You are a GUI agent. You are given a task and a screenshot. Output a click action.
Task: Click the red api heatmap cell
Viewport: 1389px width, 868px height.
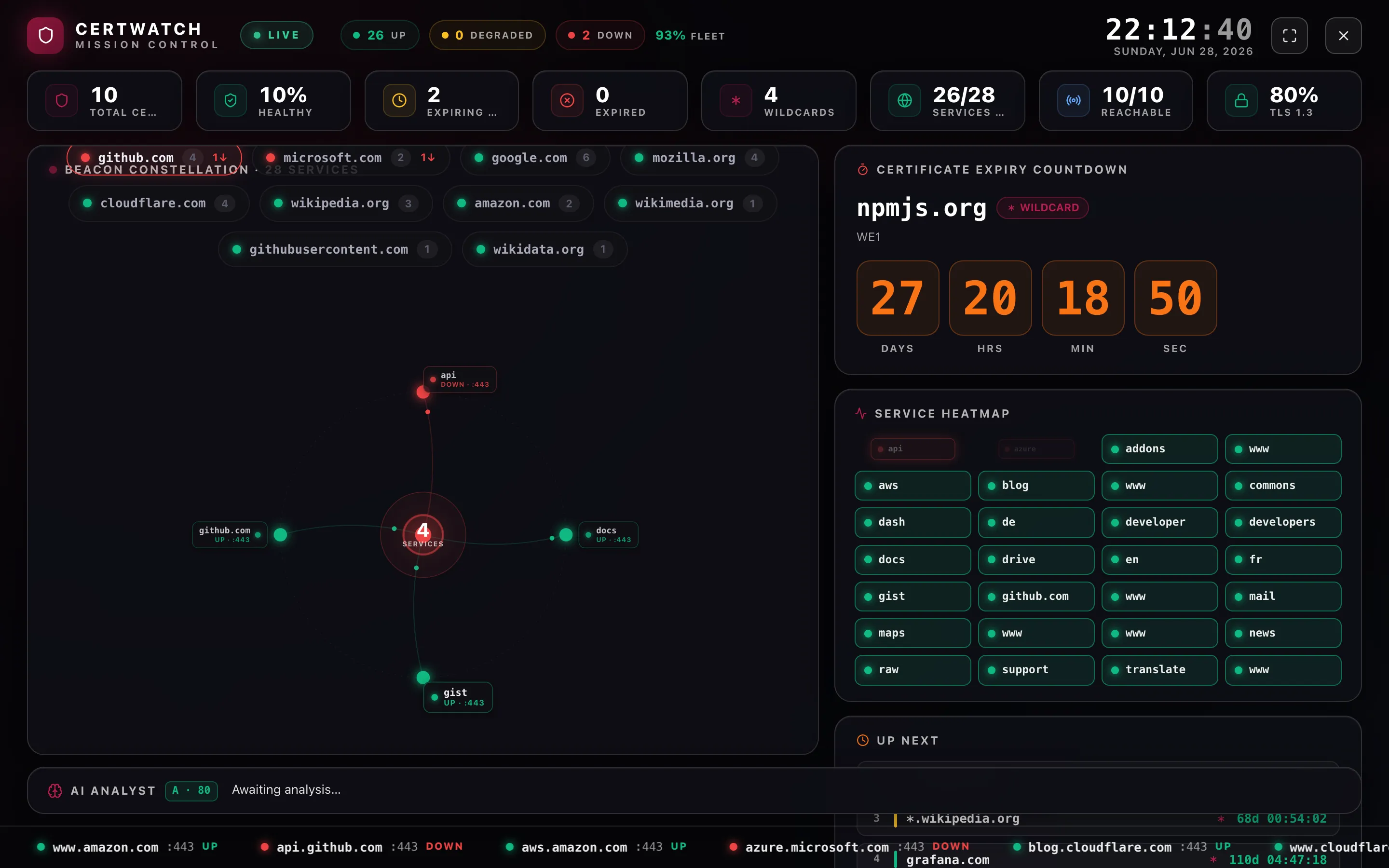pyautogui.click(x=912, y=449)
